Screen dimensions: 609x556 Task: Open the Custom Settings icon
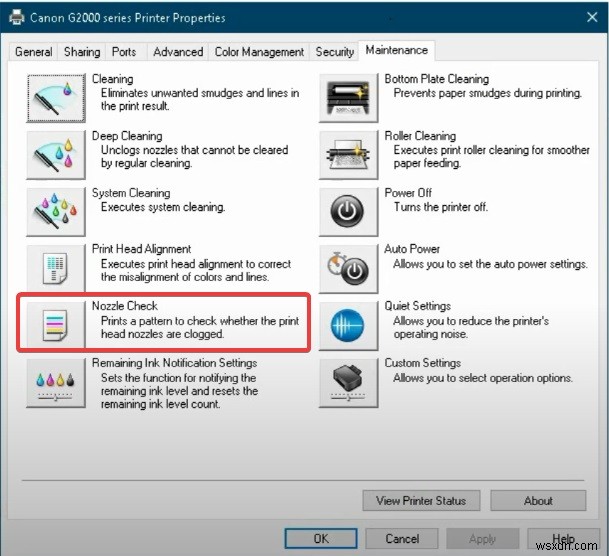(x=348, y=382)
